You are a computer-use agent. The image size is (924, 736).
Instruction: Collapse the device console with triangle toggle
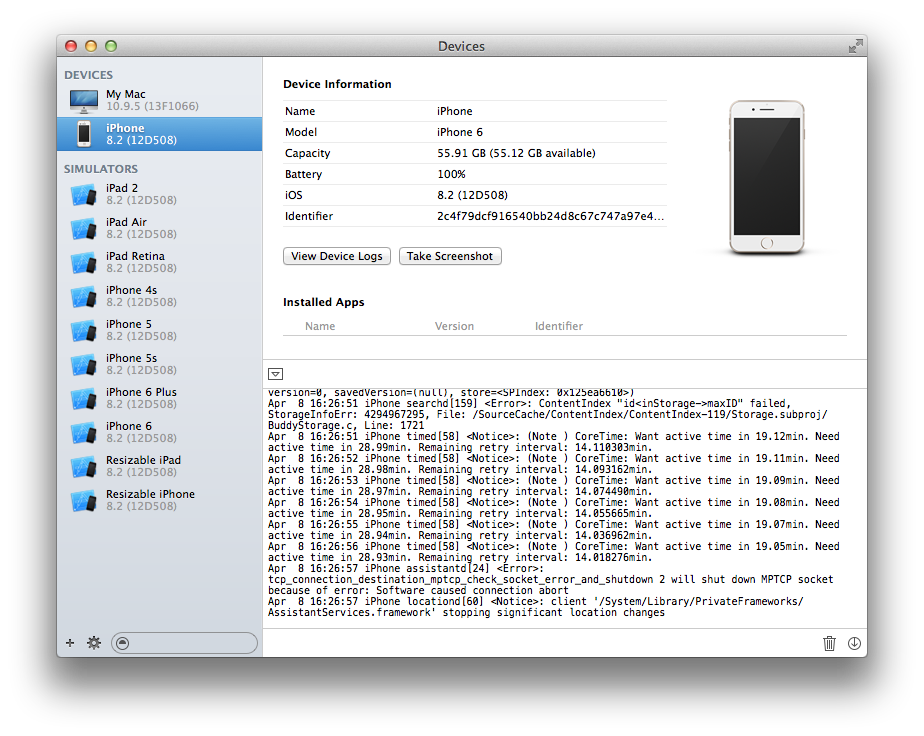pyautogui.click(x=276, y=374)
